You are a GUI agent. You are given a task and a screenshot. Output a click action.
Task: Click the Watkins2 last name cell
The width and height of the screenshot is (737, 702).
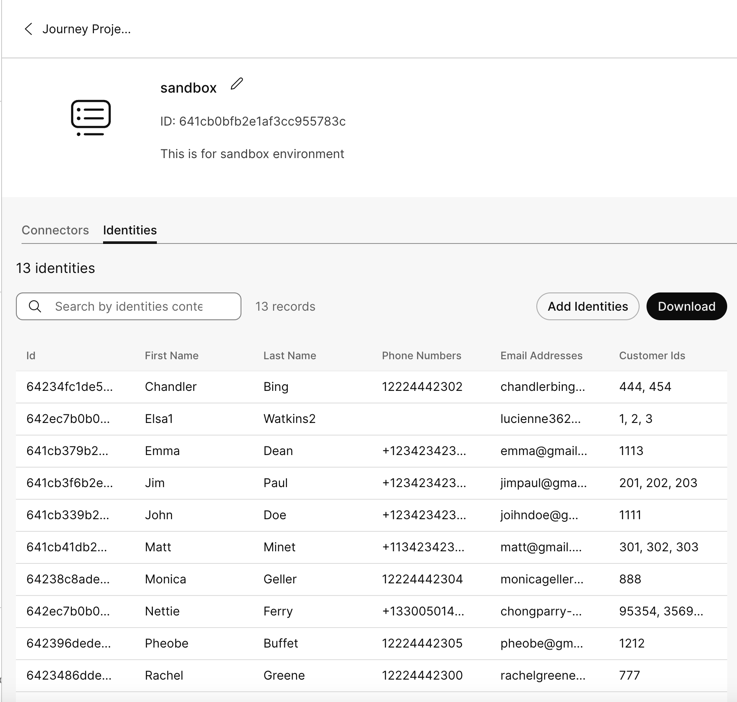(x=290, y=419)
